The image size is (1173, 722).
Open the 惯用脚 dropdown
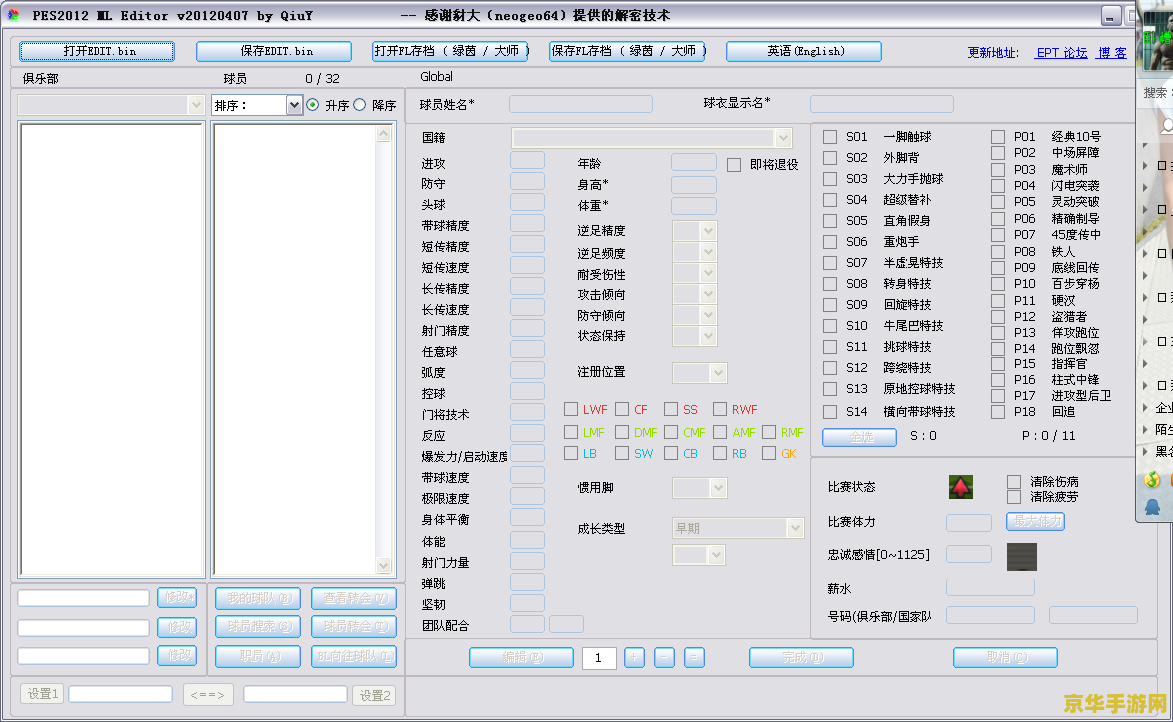coord(699,489)
